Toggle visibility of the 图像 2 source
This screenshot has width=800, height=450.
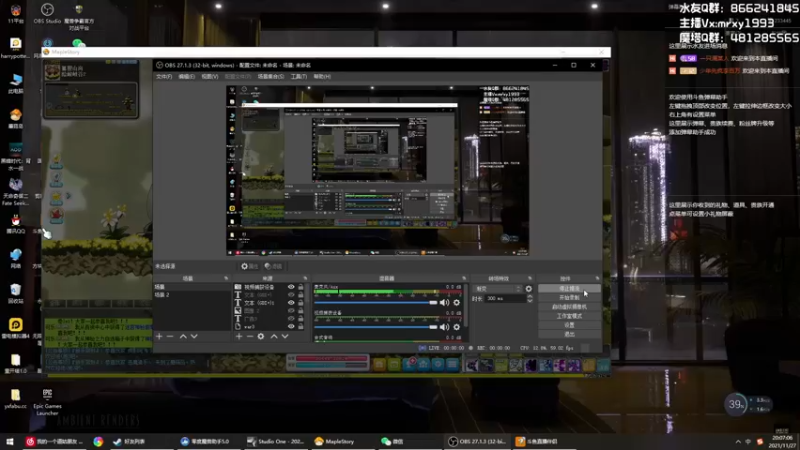tap(291, 311)
